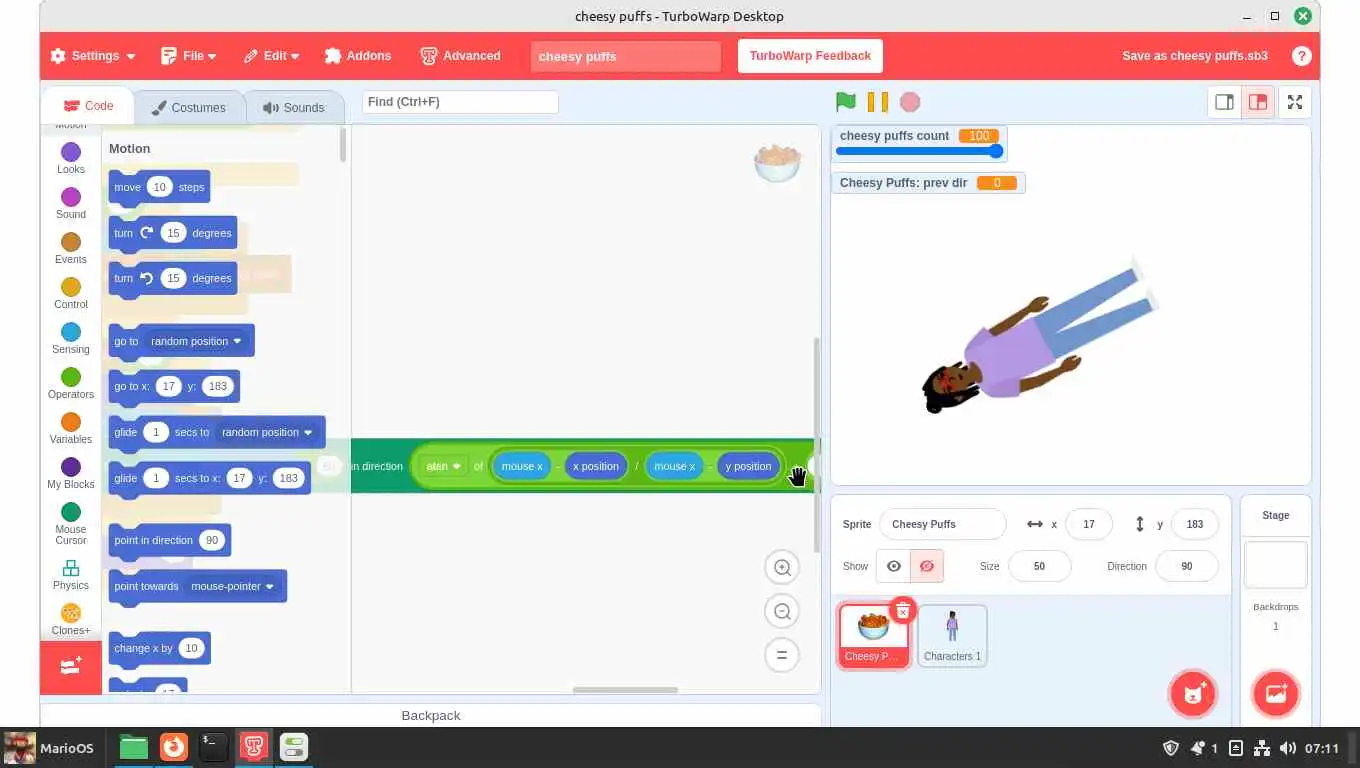Enter fullscreen stage mode

click(x=1295, y=102)
